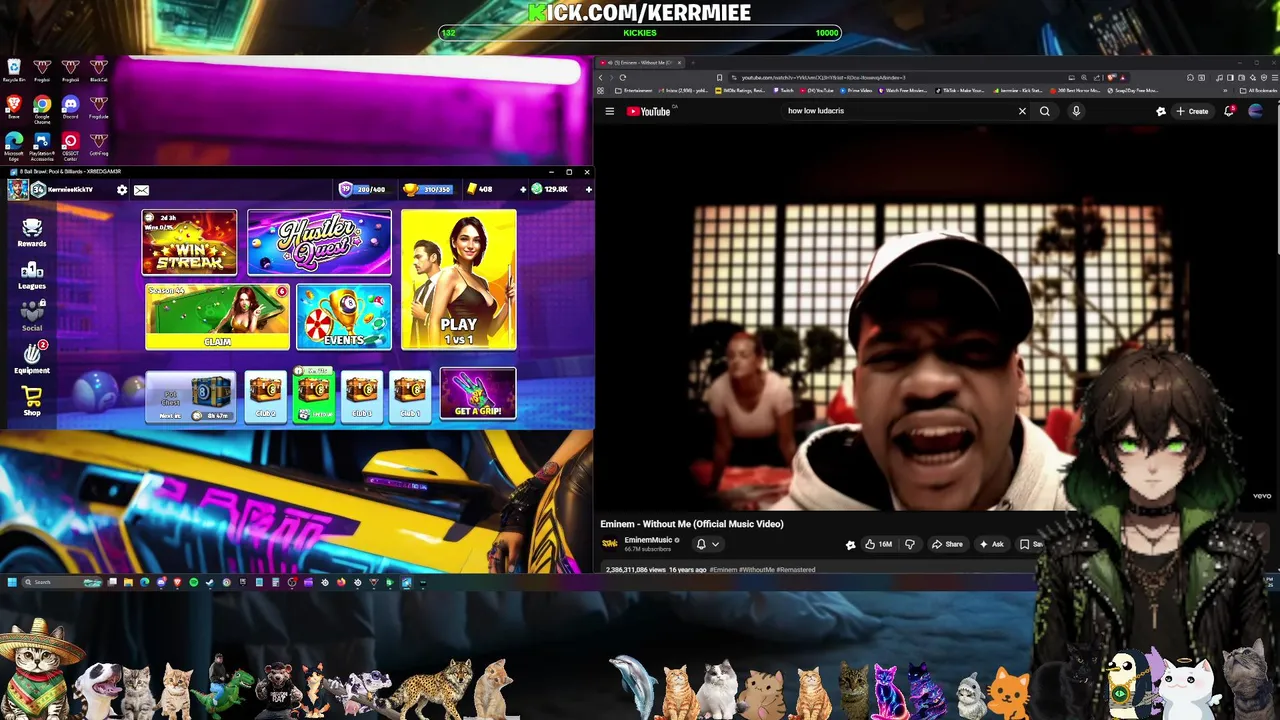Share the Without Me video
The image size is (1280, 720).
pos(947,544)
